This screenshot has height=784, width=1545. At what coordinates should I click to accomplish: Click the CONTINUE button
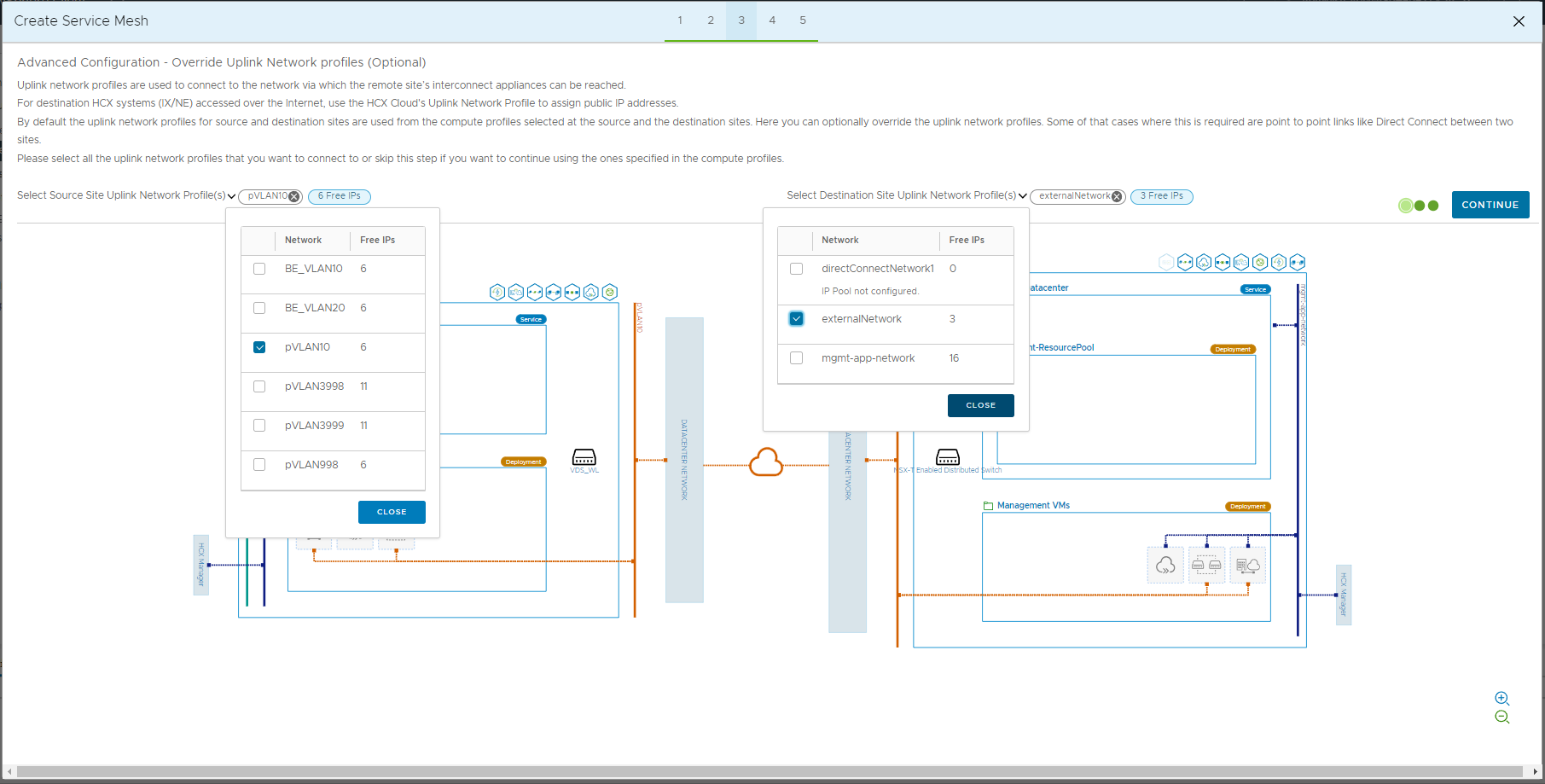(x=1490, y=205)
